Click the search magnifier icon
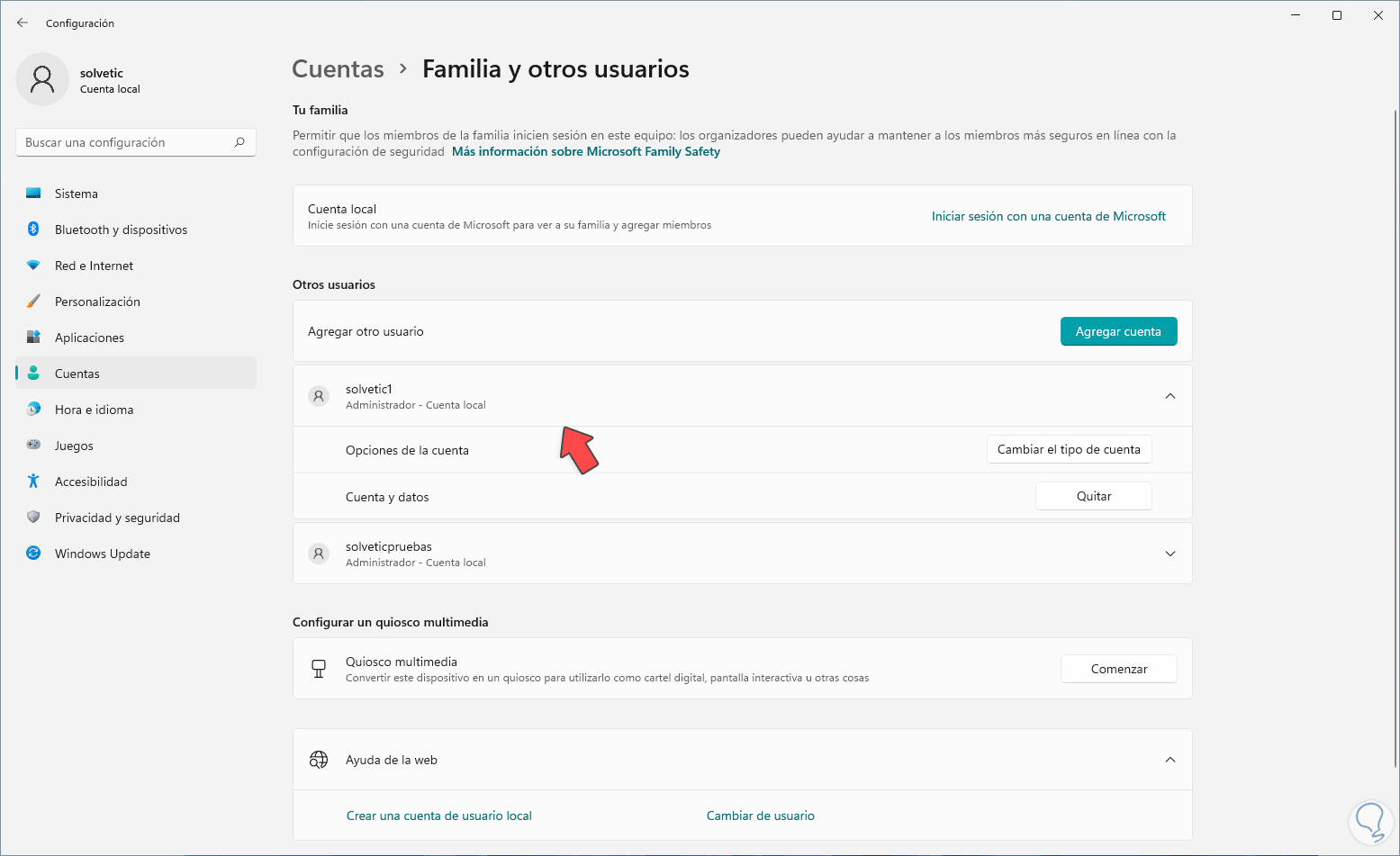 [x=239, y=142]
